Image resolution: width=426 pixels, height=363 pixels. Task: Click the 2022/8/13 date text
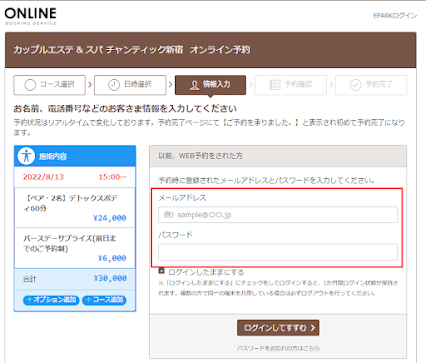(x=43, y=177)
